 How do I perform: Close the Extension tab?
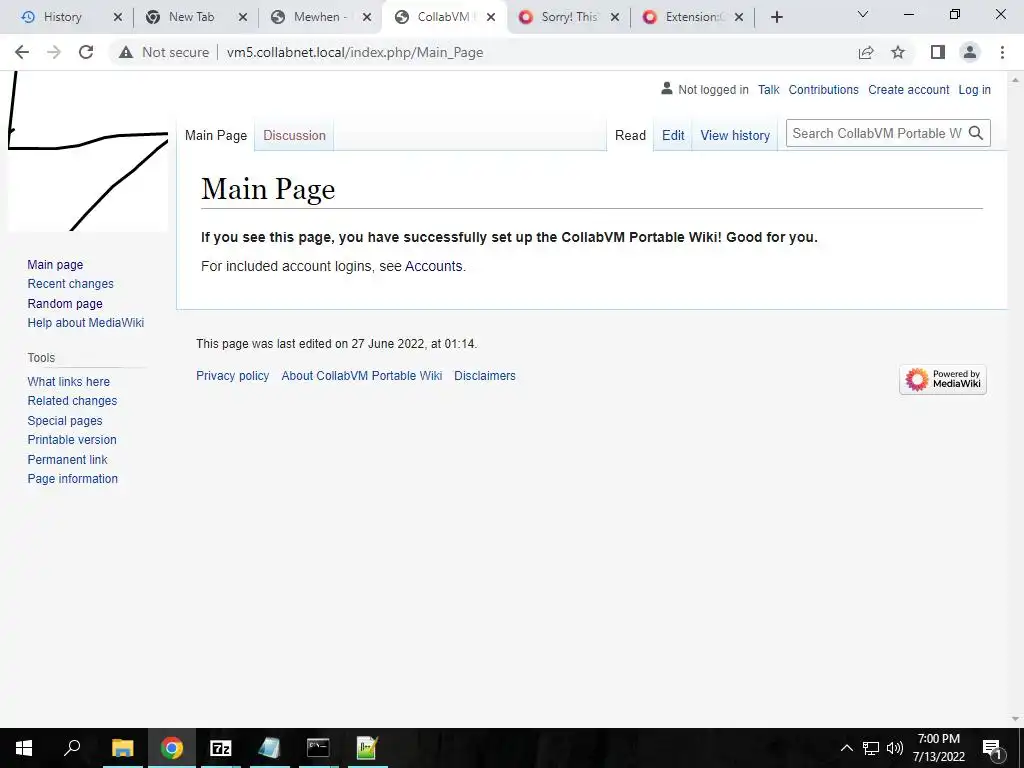[739, 17]
